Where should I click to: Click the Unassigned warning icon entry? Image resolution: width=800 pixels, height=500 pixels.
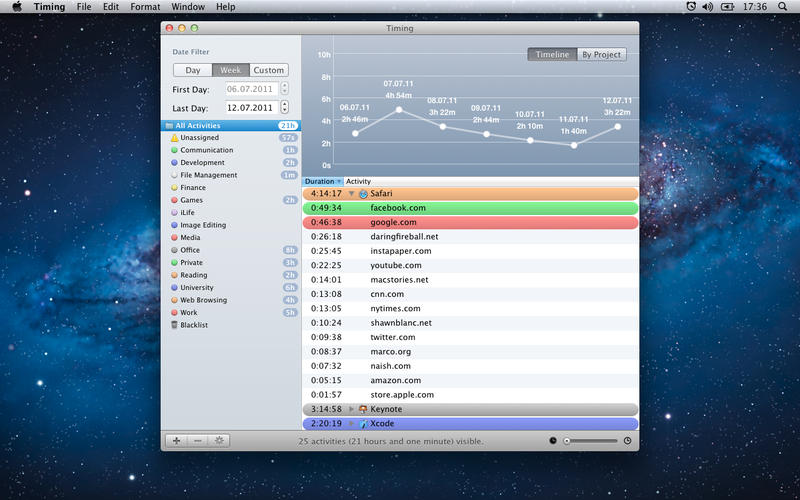[175, 137]
